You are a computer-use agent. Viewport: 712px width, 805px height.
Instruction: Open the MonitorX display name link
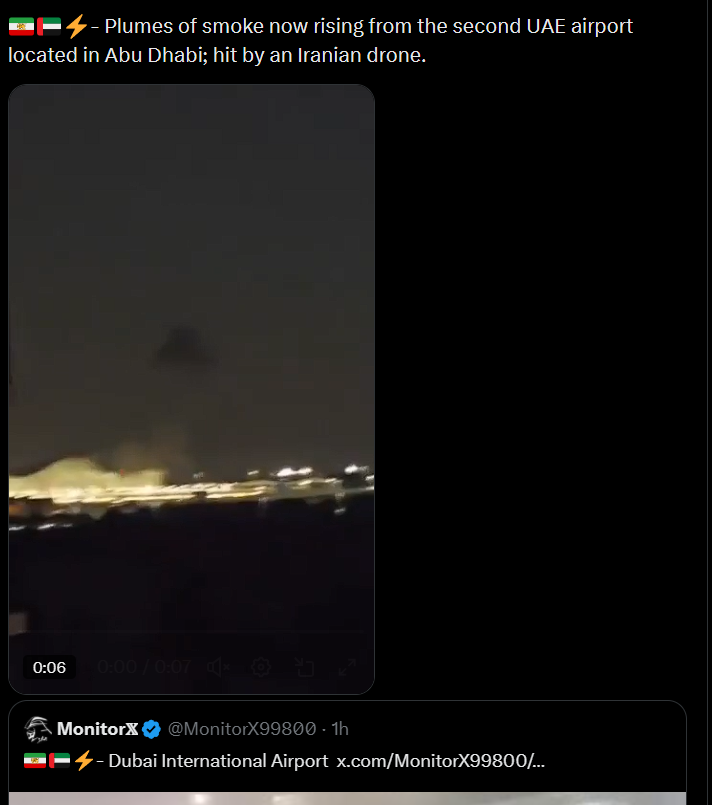coord(97,728)
